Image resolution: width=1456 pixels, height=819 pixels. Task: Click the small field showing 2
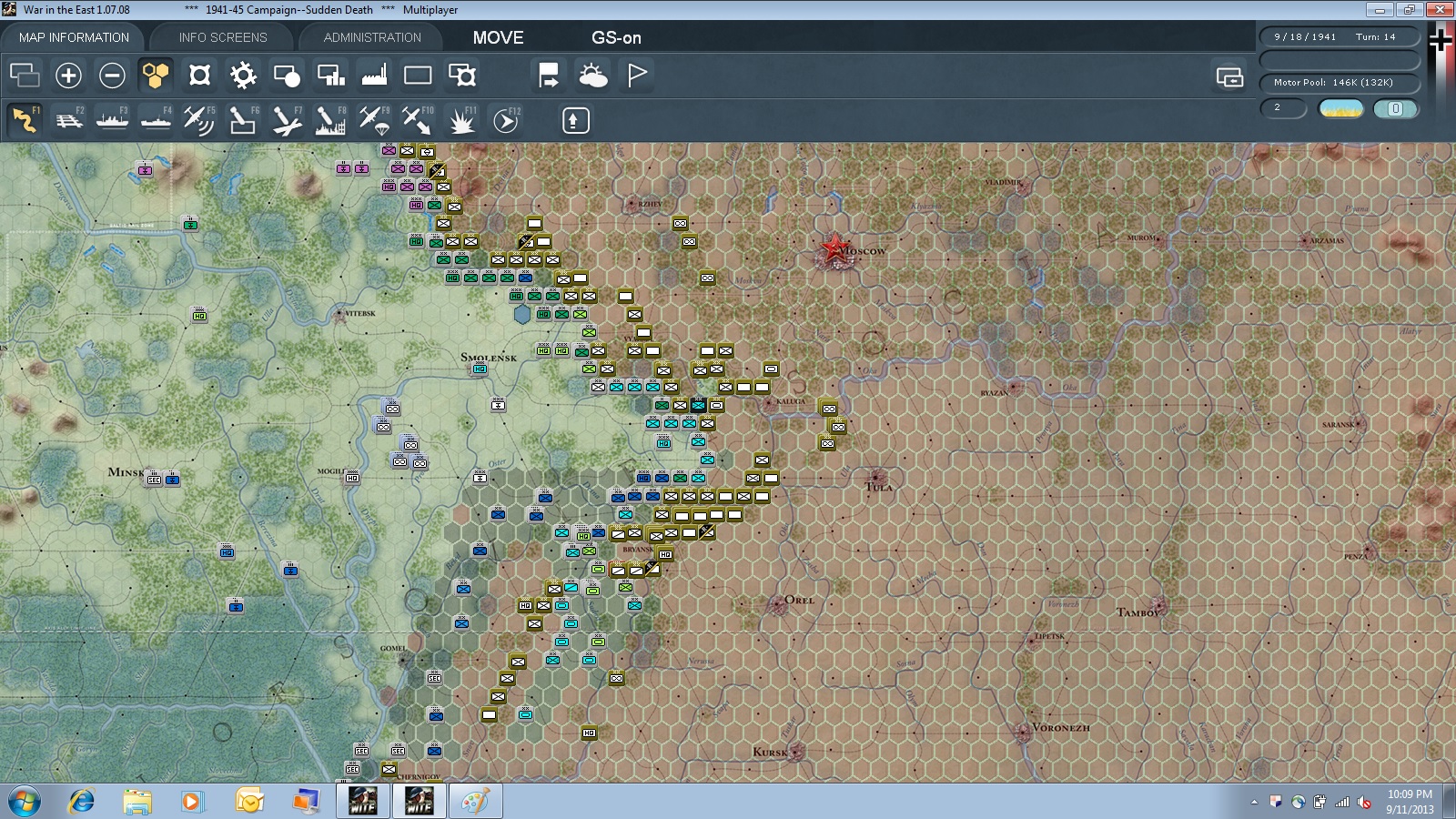click(1283, 107)
